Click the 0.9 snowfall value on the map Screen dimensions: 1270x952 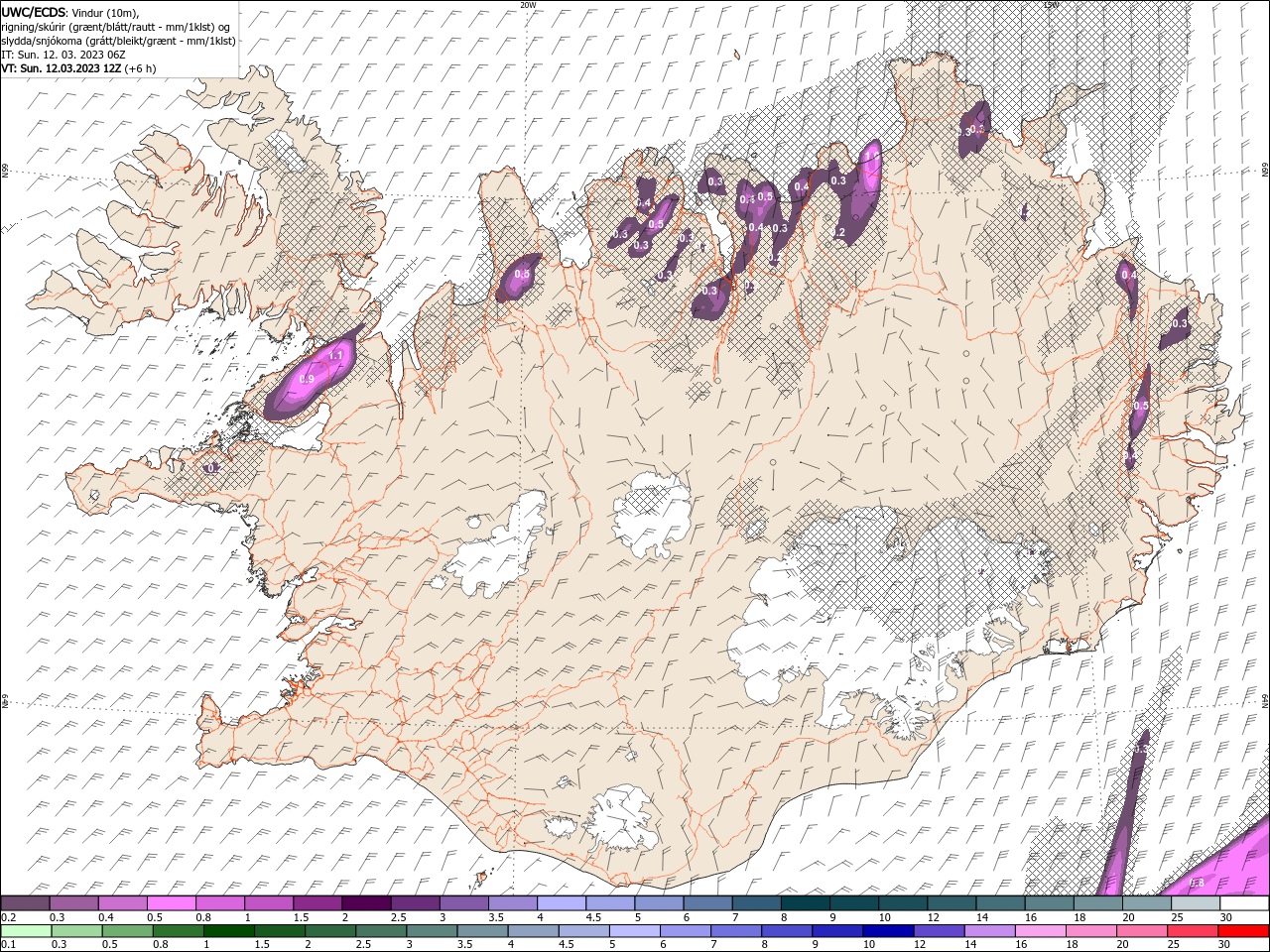click(x=307, y=379)
